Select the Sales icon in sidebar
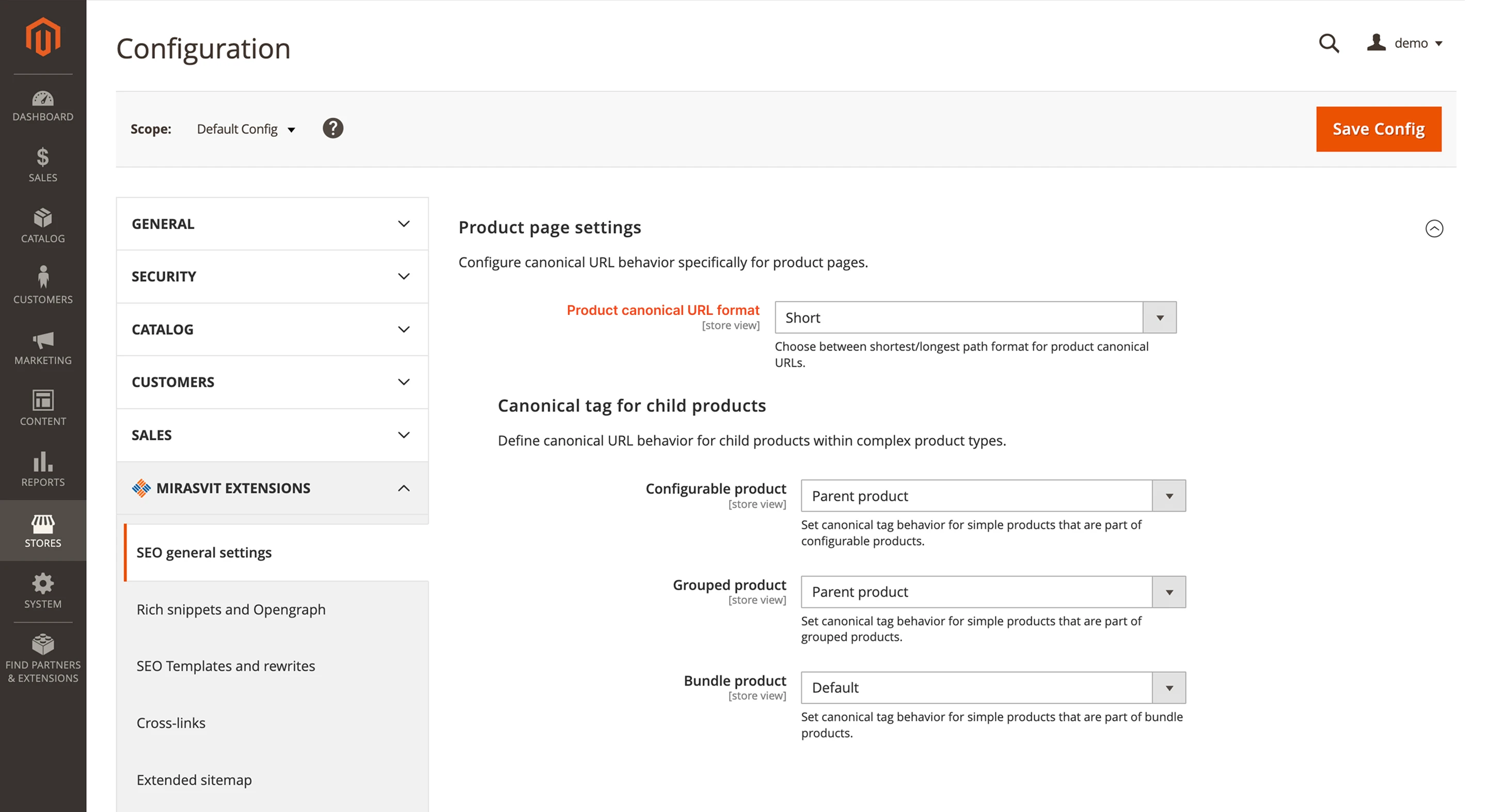 (x=43, y=166)
